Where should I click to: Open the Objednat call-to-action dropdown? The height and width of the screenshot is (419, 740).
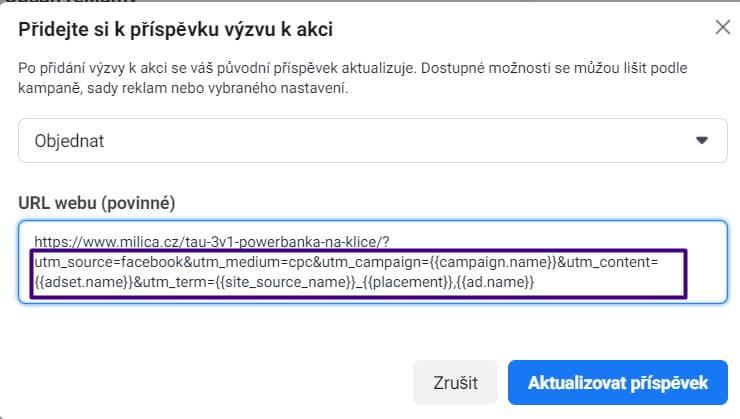coord(372,141)
